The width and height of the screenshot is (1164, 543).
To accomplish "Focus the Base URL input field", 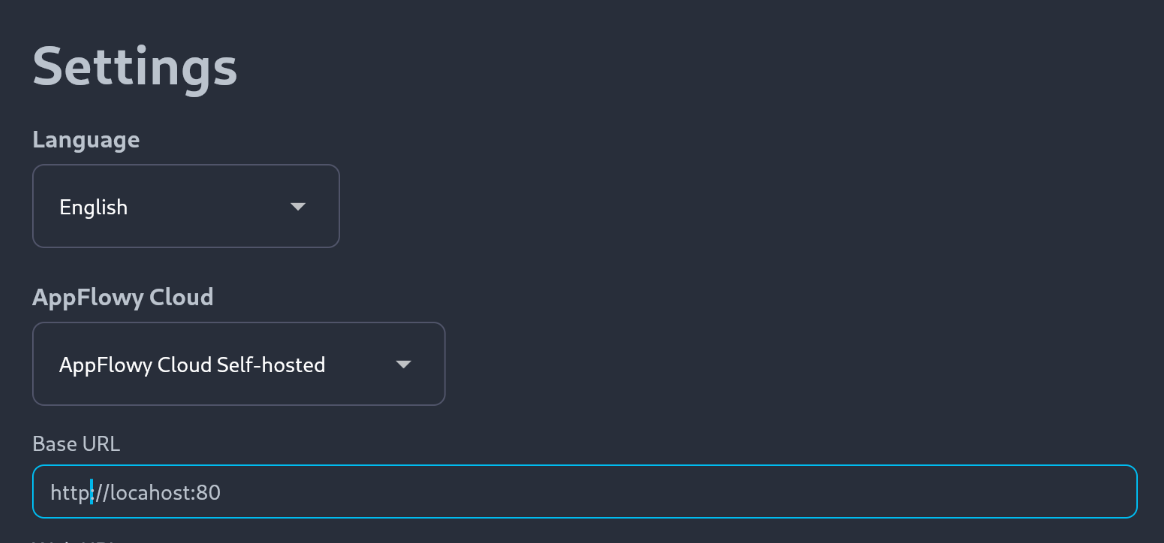I will coord(585,492).
